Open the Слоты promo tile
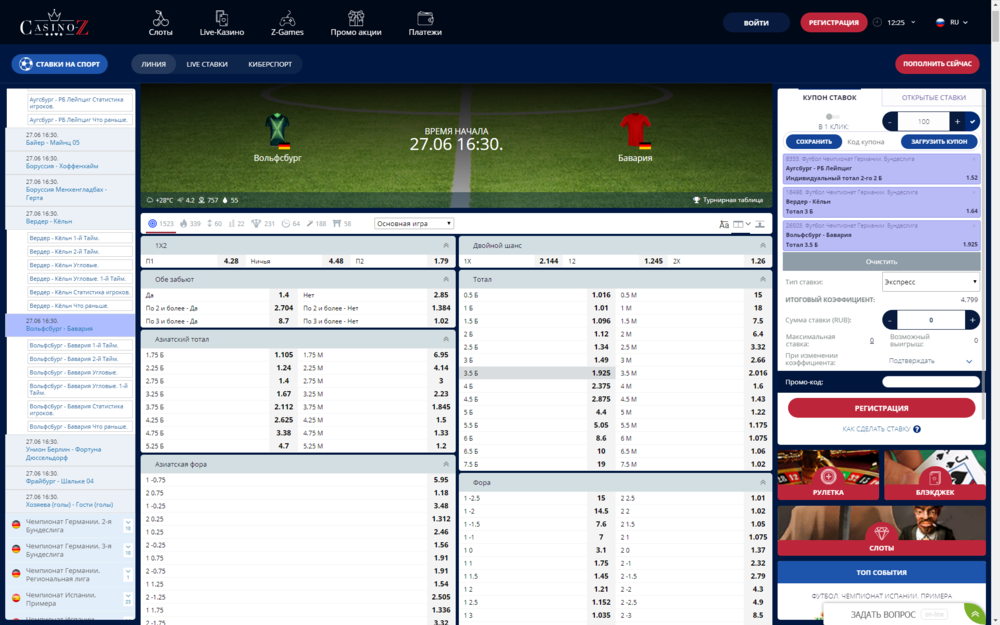Image resolution: width=1000 pixels, height=625 pixels. (x=881, y=531)
